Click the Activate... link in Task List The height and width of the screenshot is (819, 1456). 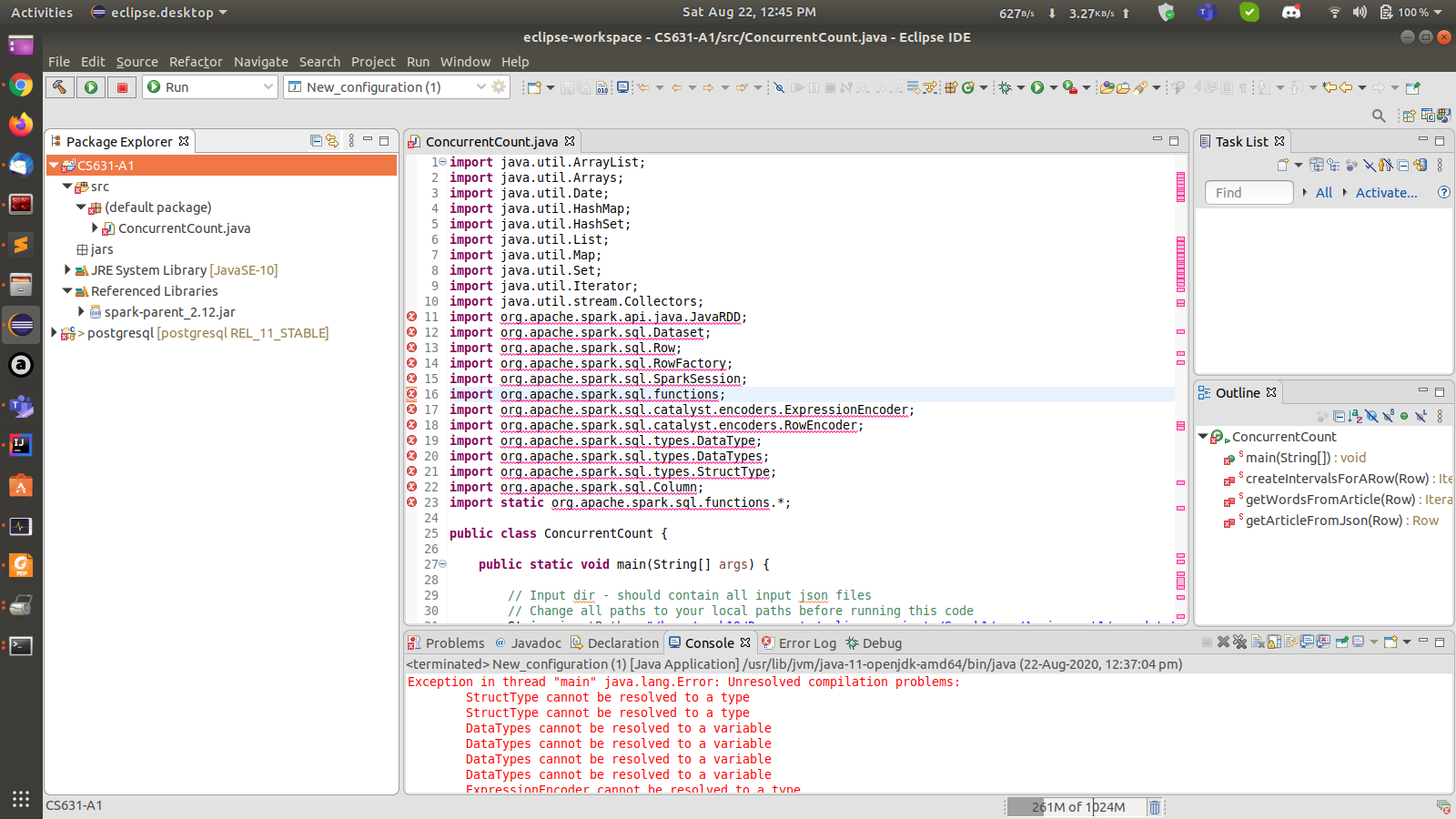pyautogui.click(x=1386, y=193)
